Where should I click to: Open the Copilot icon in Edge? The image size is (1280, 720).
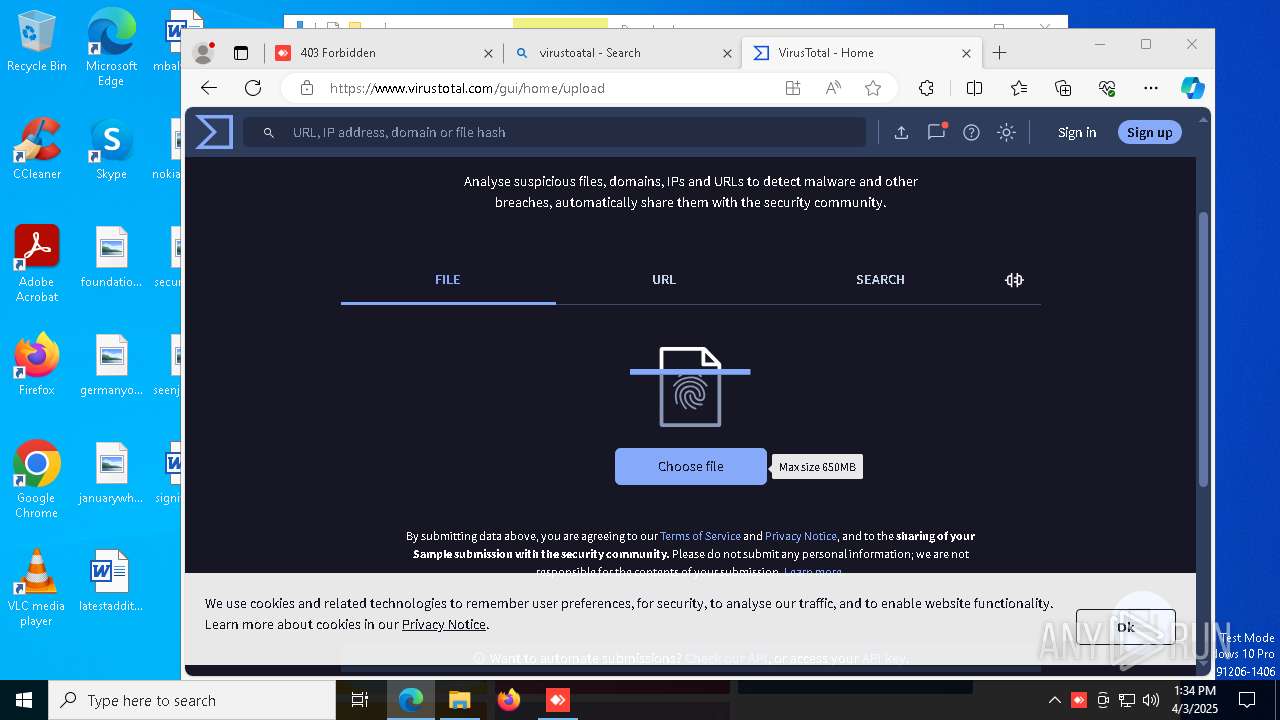(x=1192, y=88)
